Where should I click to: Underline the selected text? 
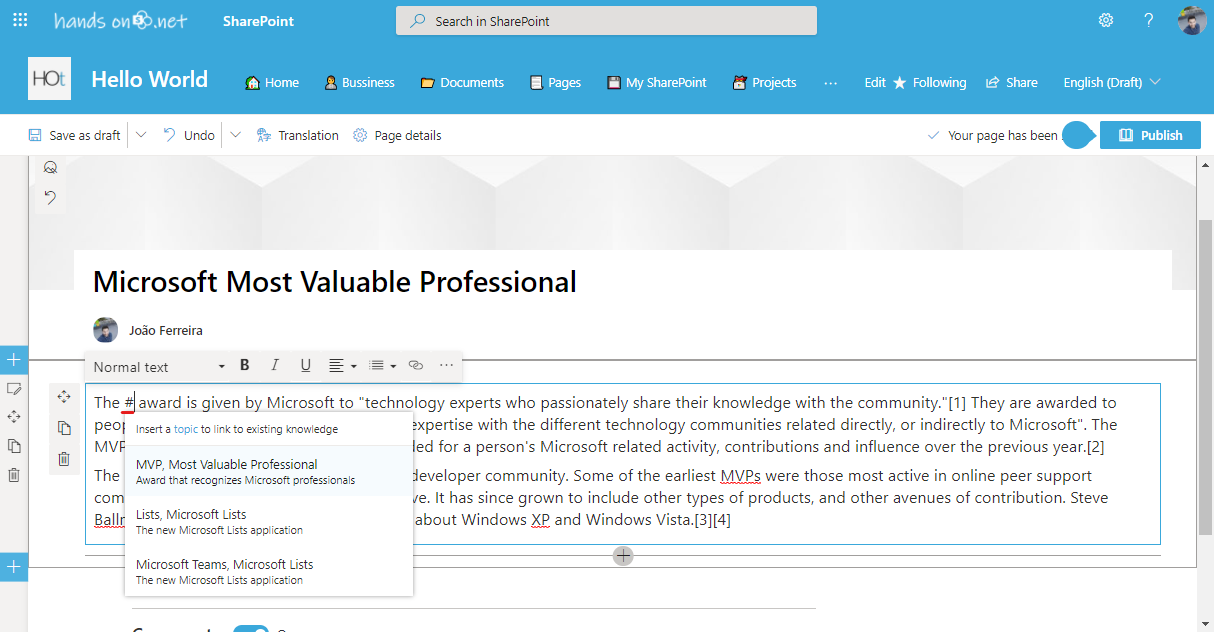click(x=306, y=366)
